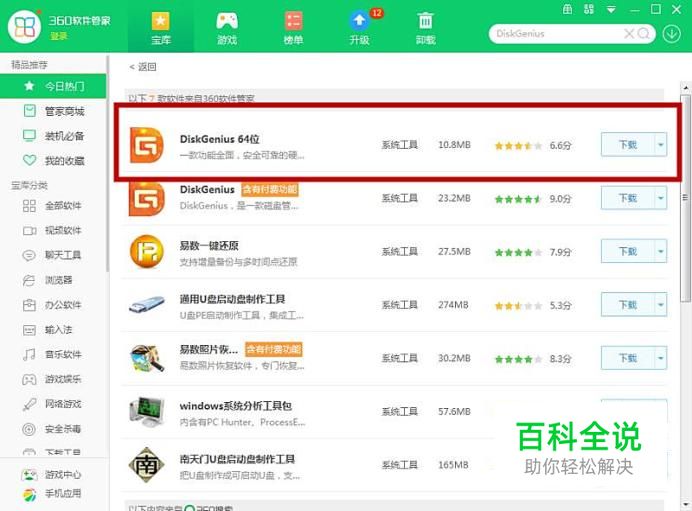The width and height of the screenshot is (692, 511).
Task: Select 安全杀毒 category
Action: click(x=53, y=428)
